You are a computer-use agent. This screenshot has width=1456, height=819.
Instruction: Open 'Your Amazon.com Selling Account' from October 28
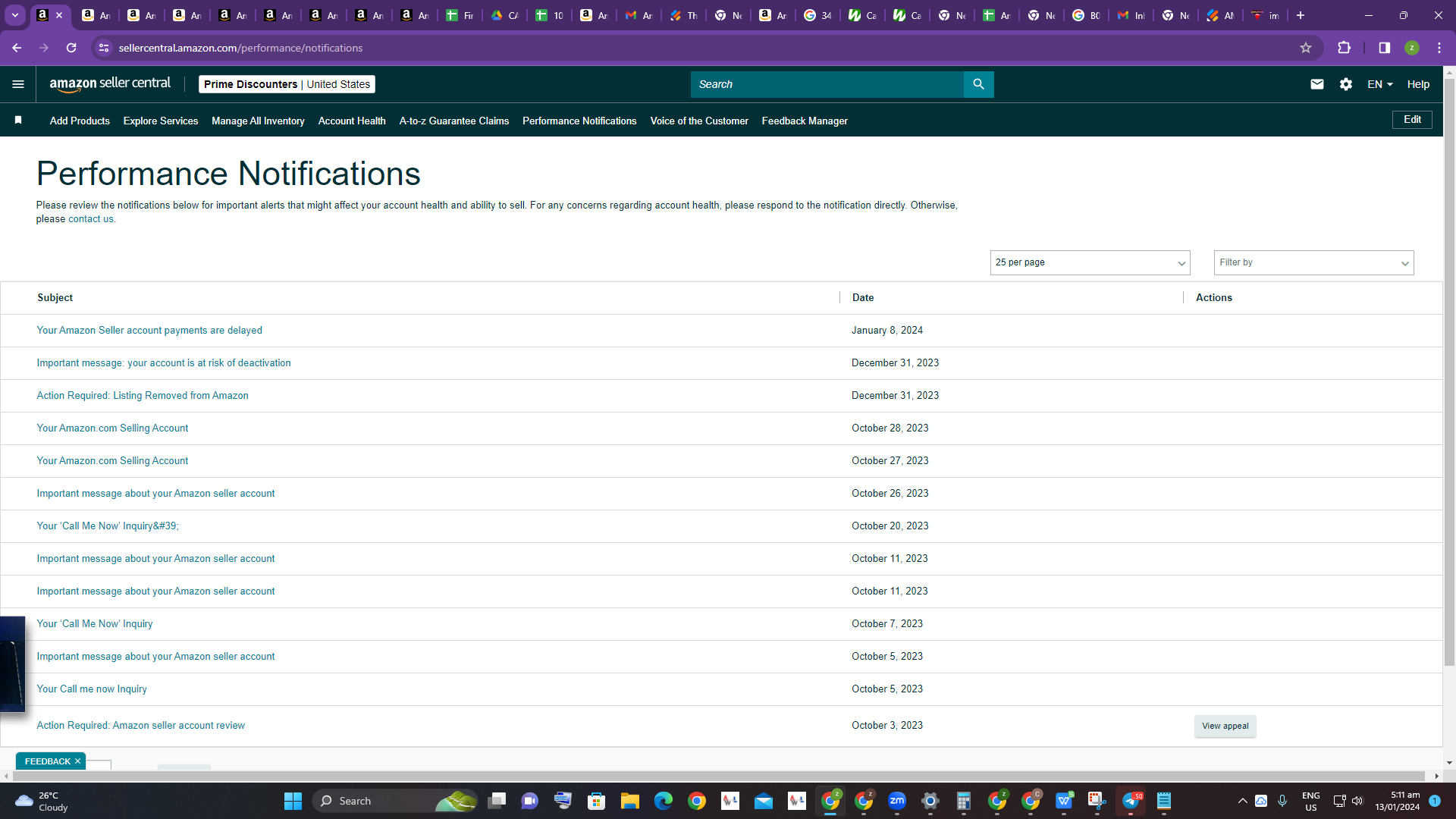[x=112, y=428]
